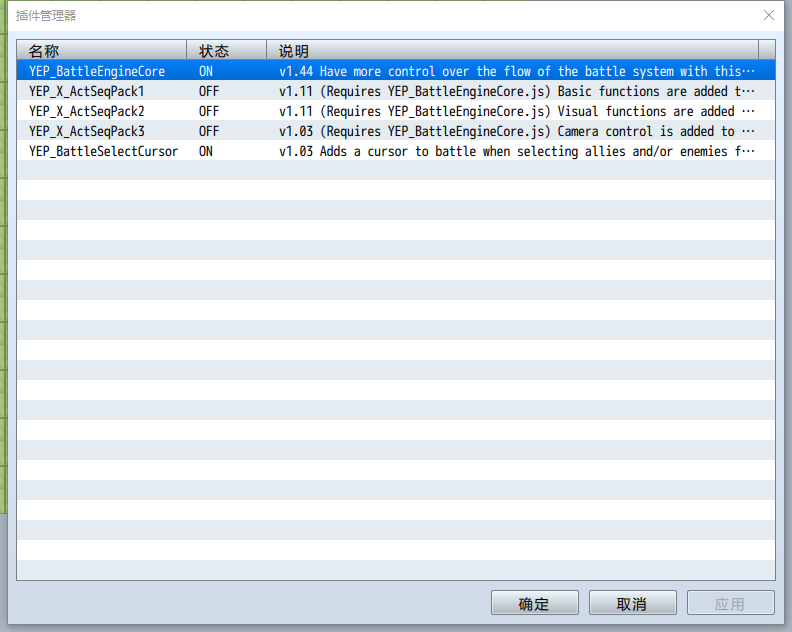
Task: Click the 取消 button
Action: [x=632, y=603]
